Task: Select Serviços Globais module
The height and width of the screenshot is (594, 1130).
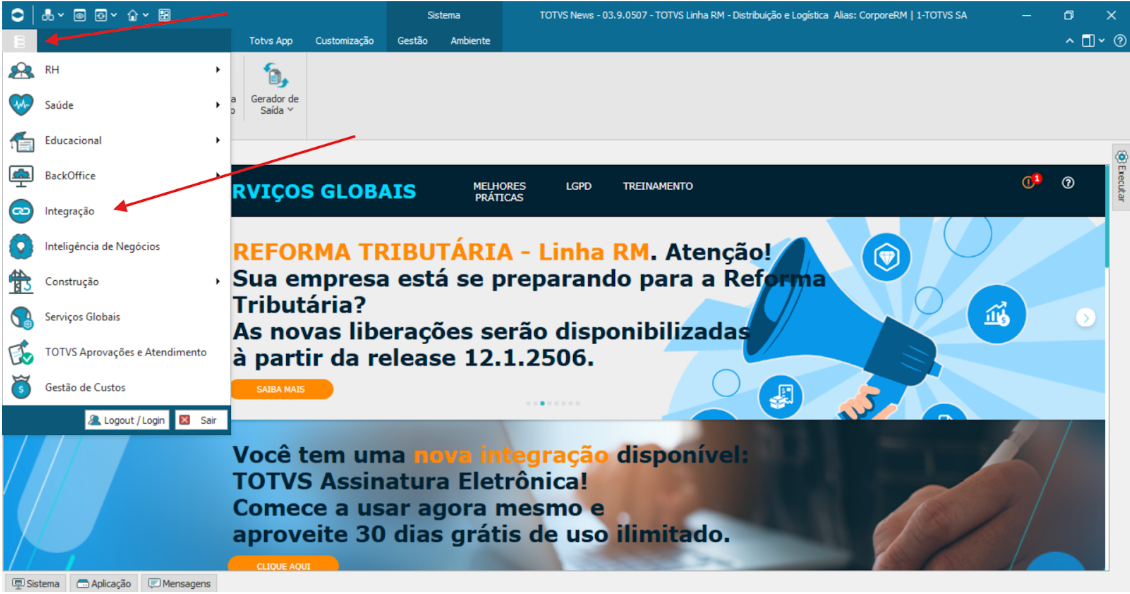Action: click(116, 317)
